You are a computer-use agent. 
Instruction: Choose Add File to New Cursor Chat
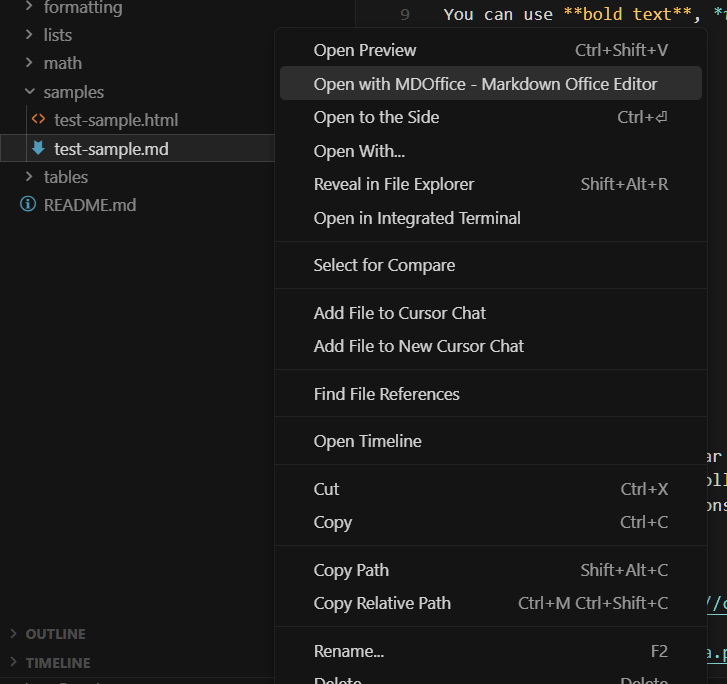[x=491, y=346]
